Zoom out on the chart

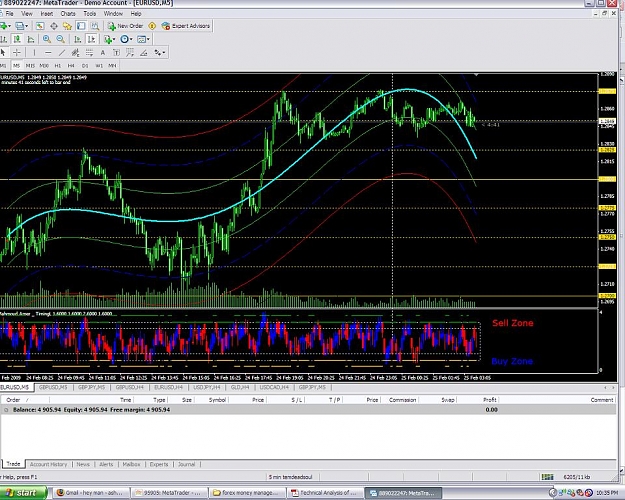pos(60,39)
